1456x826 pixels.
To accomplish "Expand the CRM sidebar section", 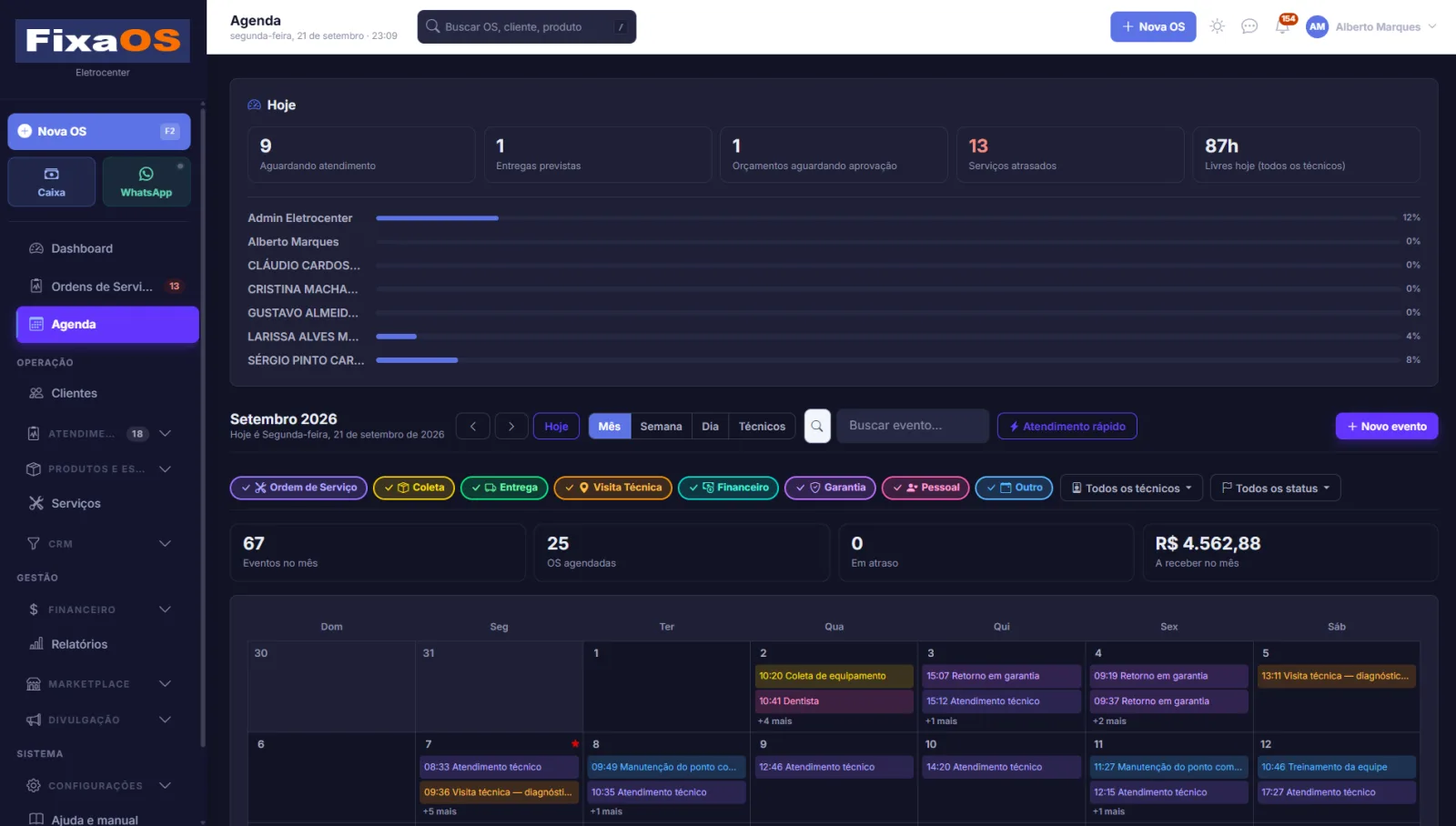I will click(x=98, y=544).
